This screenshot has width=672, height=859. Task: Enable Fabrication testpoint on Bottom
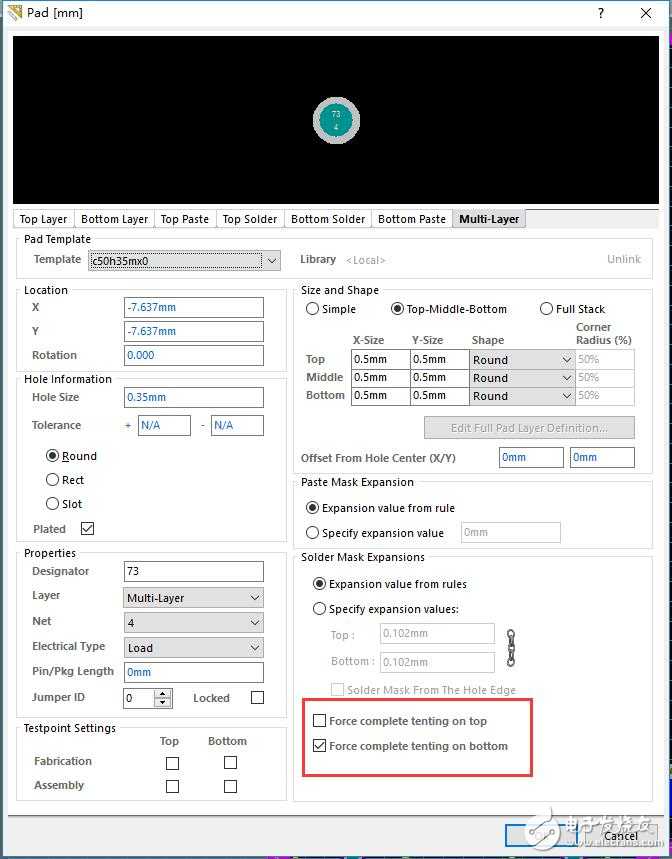click(231, 763)
